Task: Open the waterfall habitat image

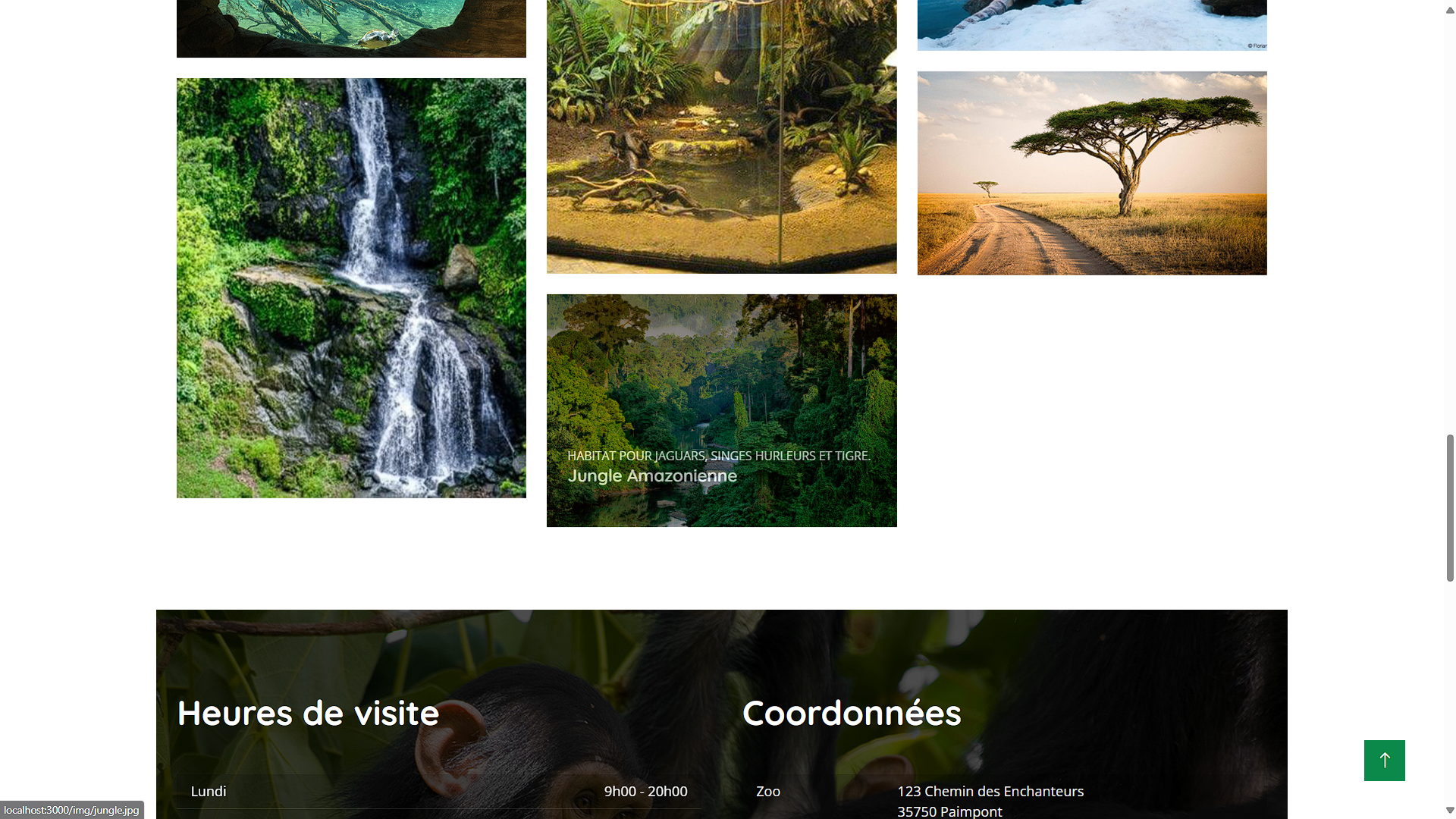Action: tap(351, 288)
